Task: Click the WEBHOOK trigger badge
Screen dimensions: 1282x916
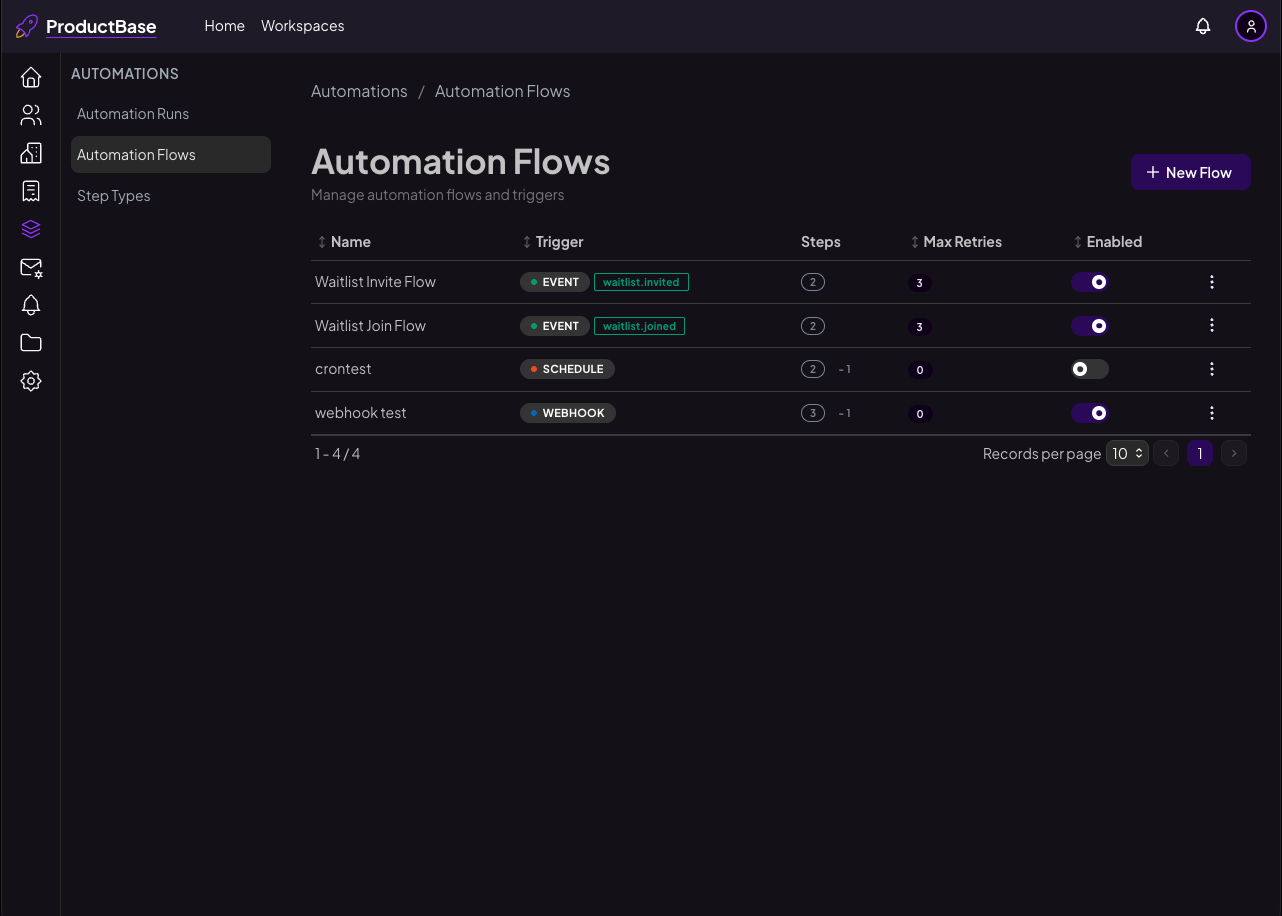Action: click(x=568, y=413)
